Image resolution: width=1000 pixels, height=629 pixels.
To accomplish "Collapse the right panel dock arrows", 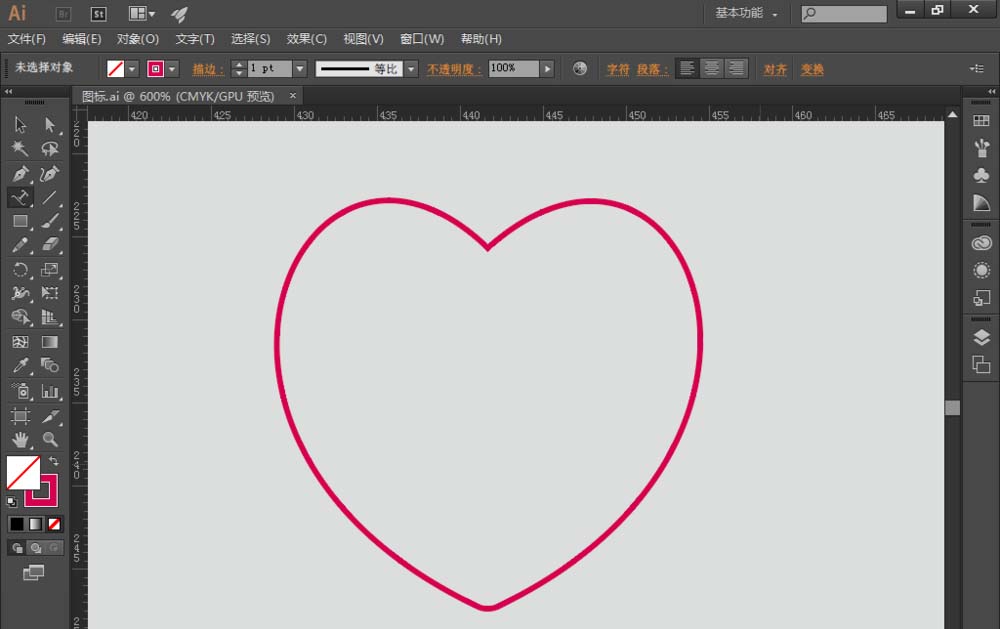I will point(992,91).
